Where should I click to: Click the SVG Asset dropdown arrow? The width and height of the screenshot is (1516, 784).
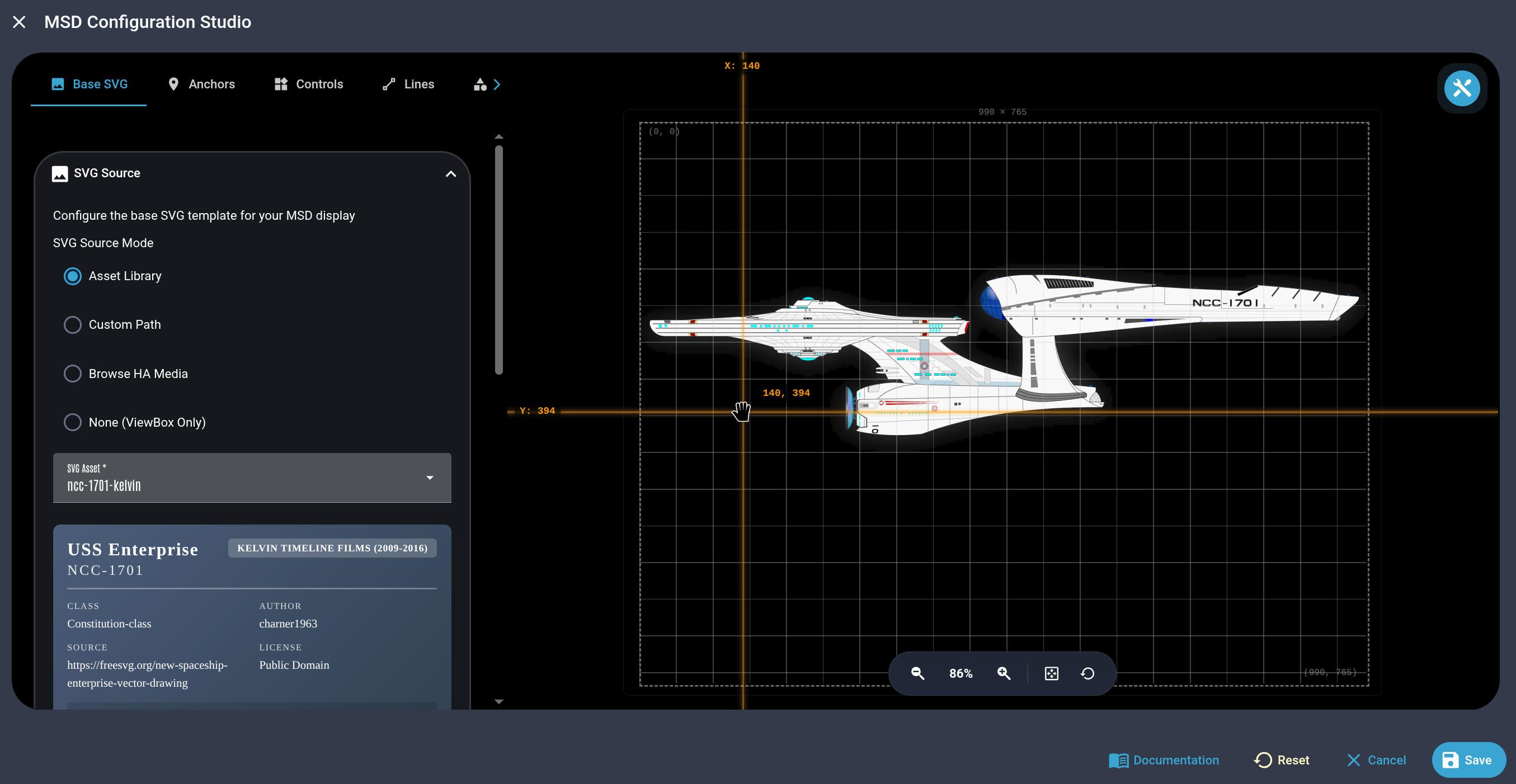pyautogui.click(x=430, y=478)
